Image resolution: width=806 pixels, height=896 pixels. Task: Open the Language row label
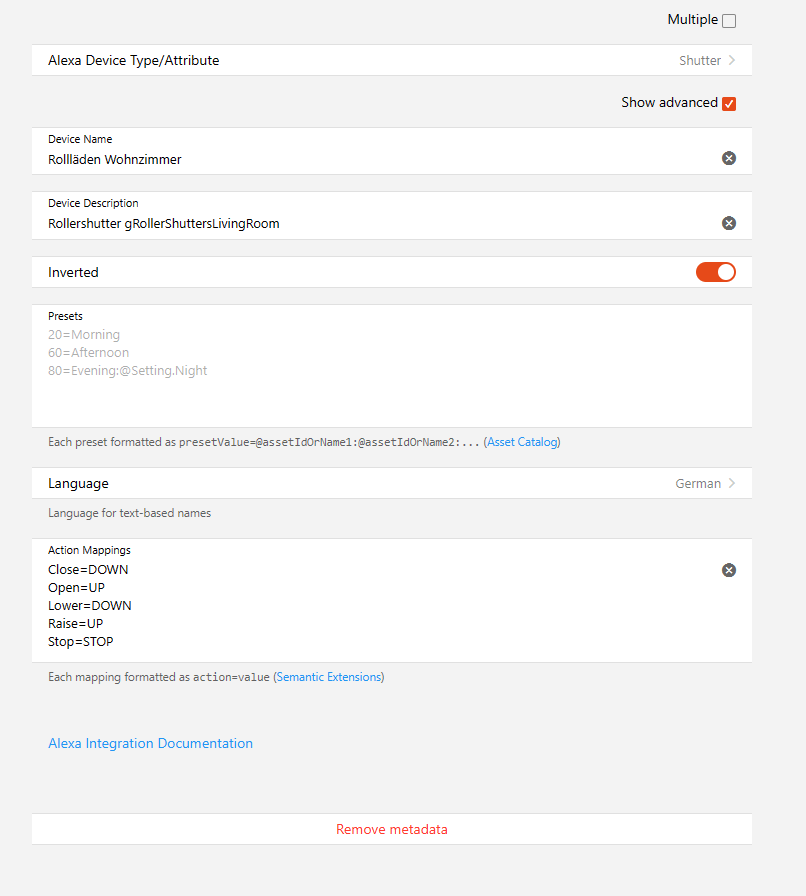78,483
